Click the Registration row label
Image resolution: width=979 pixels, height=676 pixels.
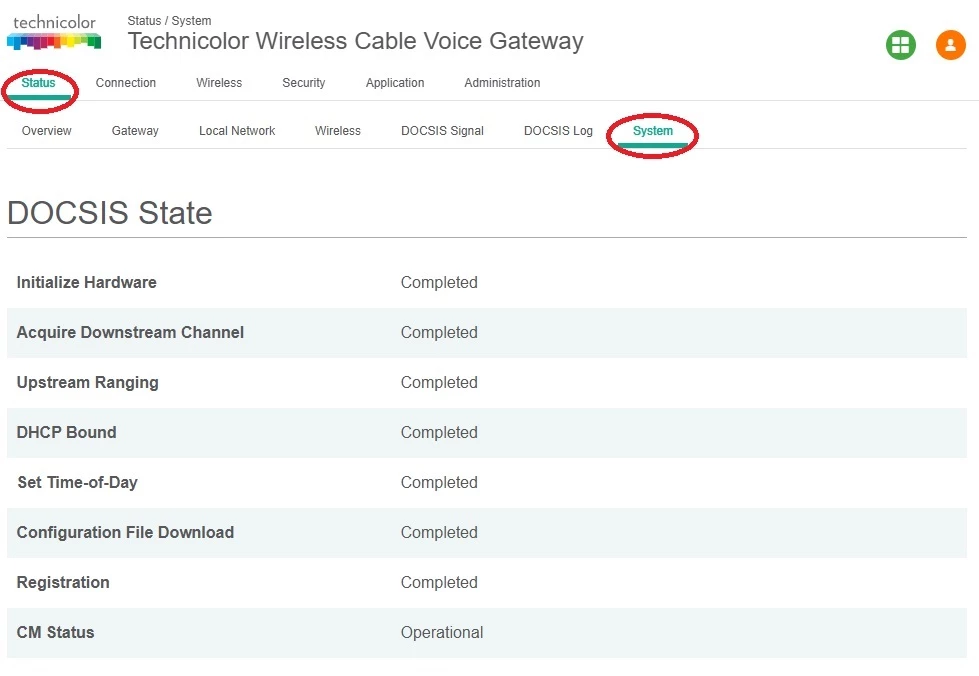[63, 582]
